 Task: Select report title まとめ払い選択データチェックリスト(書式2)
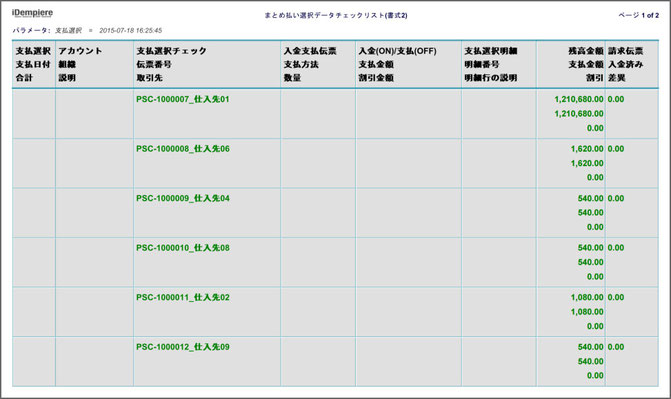[x=336, y=15]
